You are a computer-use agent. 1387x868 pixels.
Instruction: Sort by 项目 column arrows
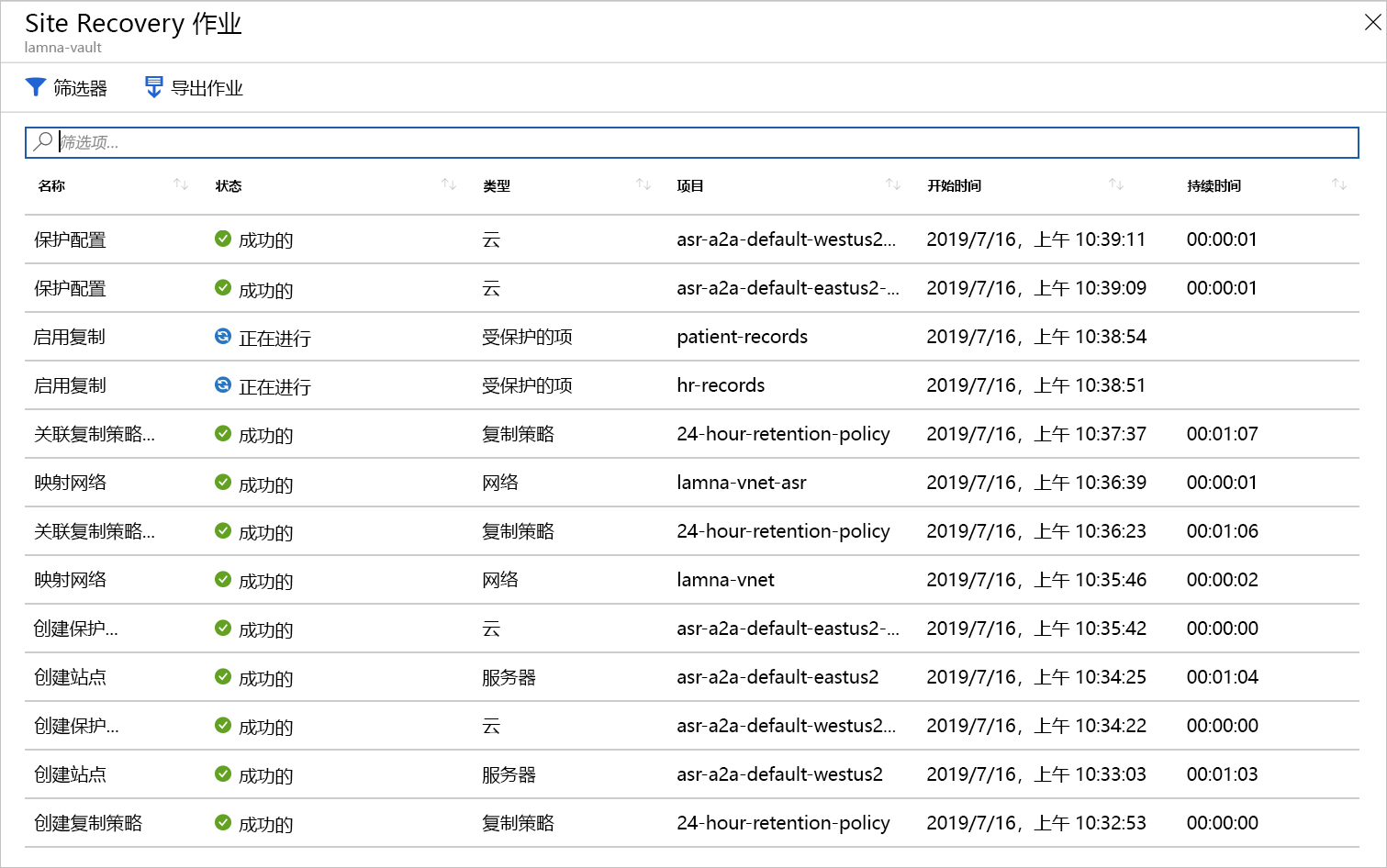(x=893, y=184)
